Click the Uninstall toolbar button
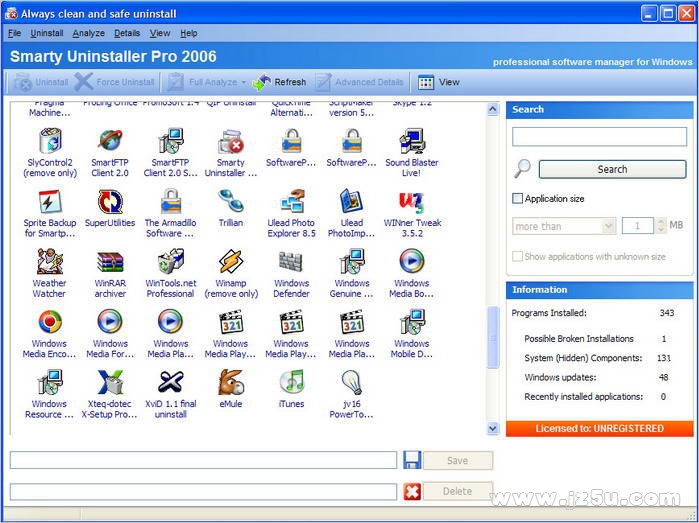699x523 pixels. (x=41, y=82)
